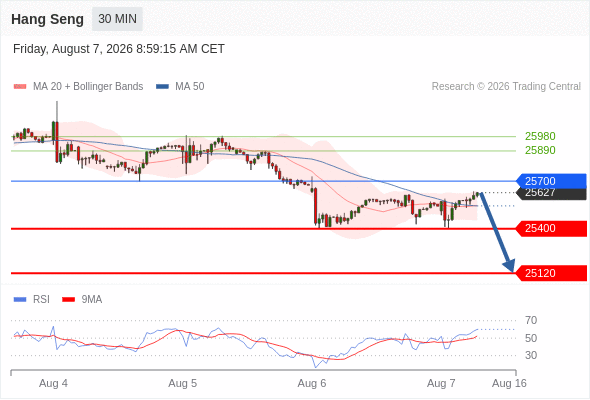Click the Research © 2026 Trading Central credit
The height and width of the screenshot is (400, 590).
click(506, 87)
